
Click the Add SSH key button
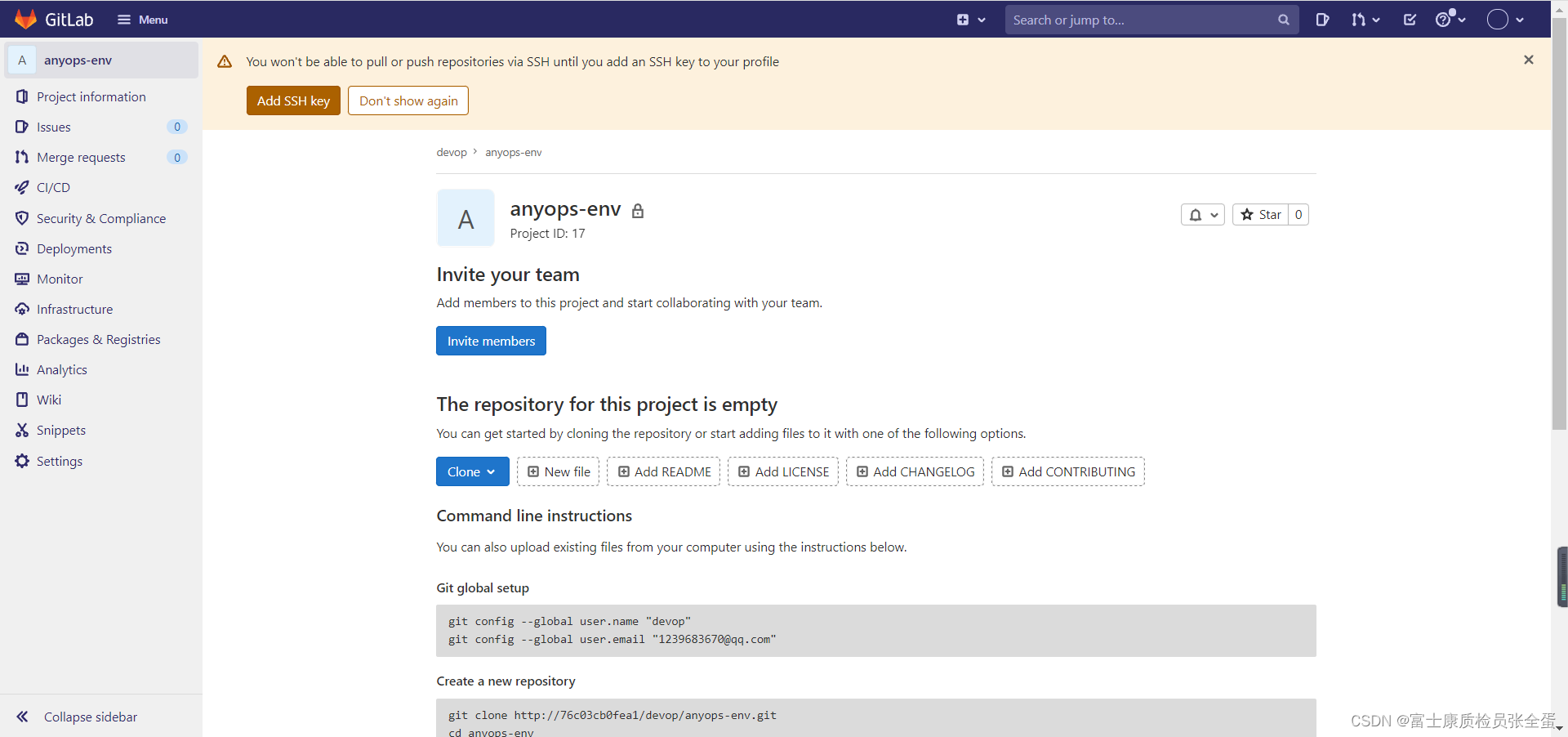293,100
